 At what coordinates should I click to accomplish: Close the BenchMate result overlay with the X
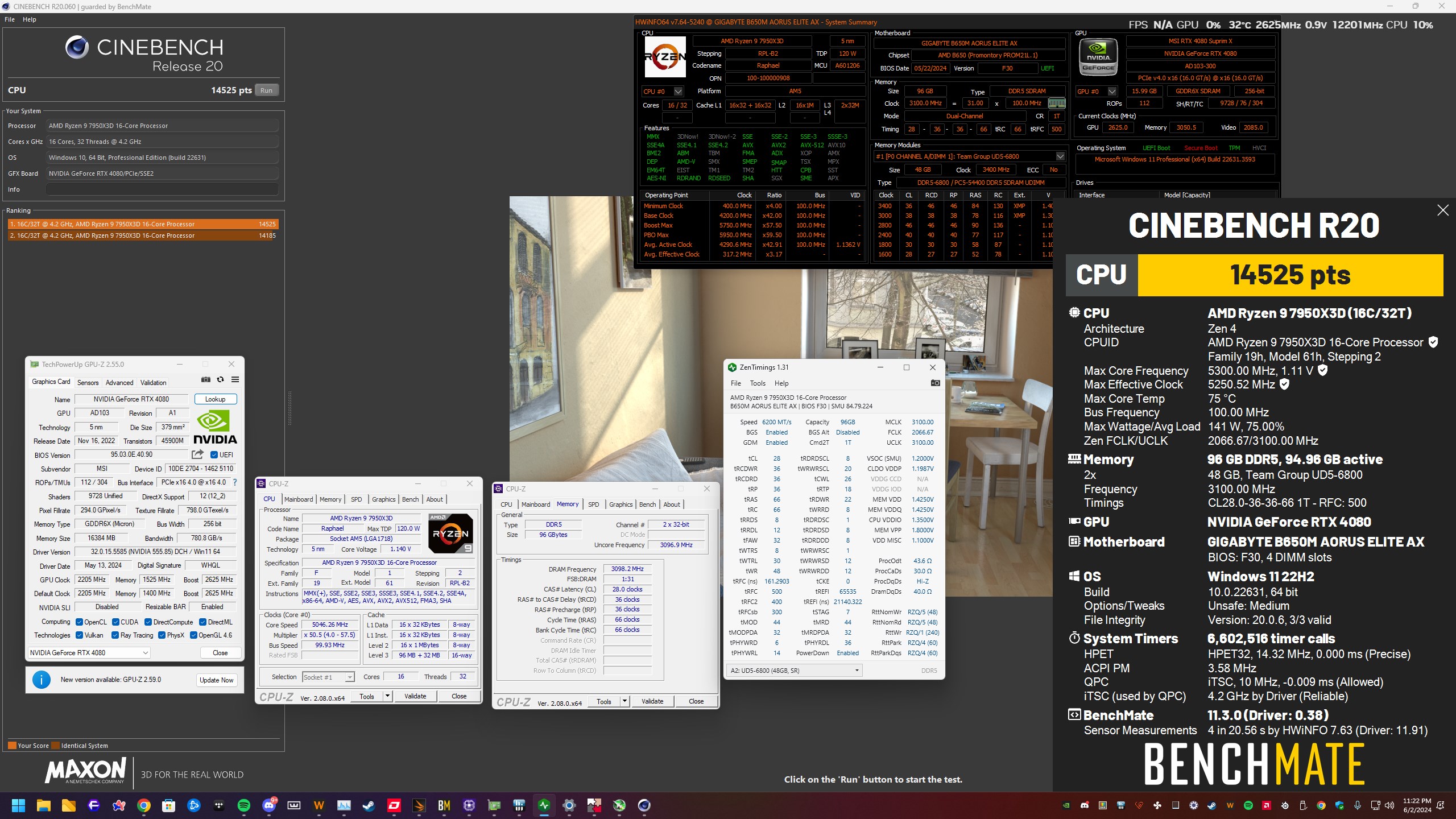[x=1443, y=210]
